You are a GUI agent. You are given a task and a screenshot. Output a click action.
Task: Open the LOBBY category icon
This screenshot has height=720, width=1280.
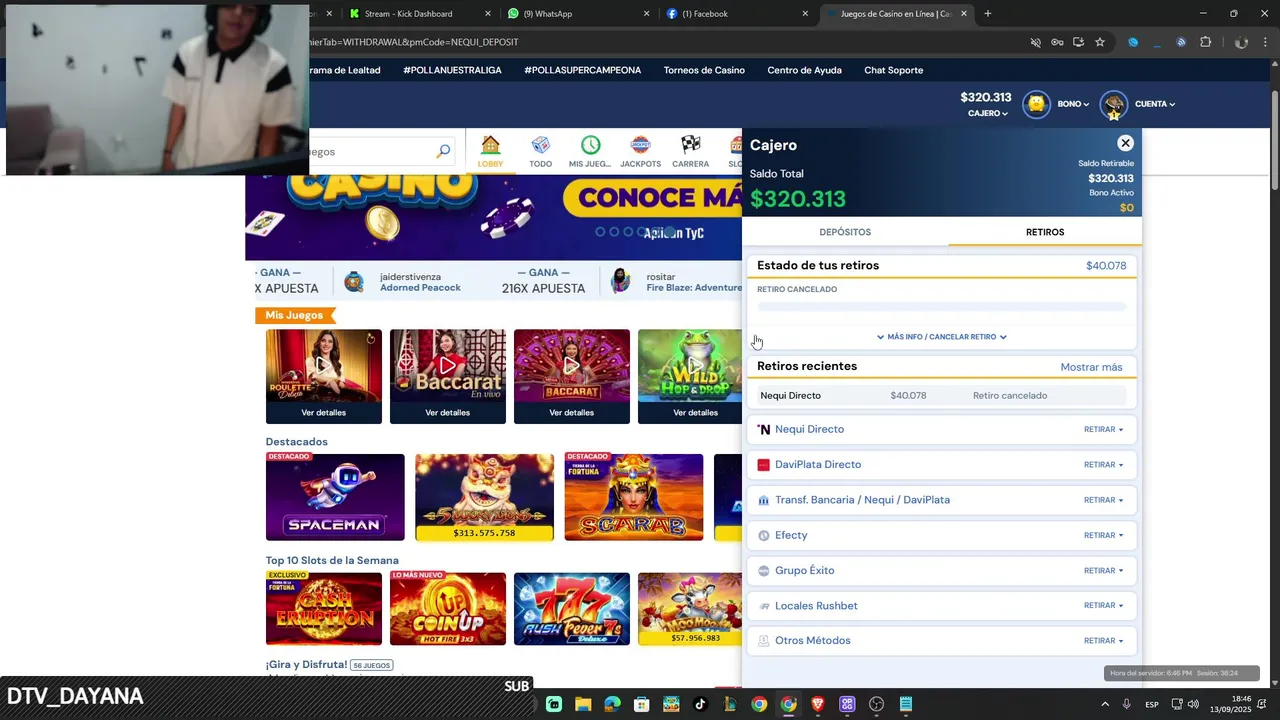[490, 145]
